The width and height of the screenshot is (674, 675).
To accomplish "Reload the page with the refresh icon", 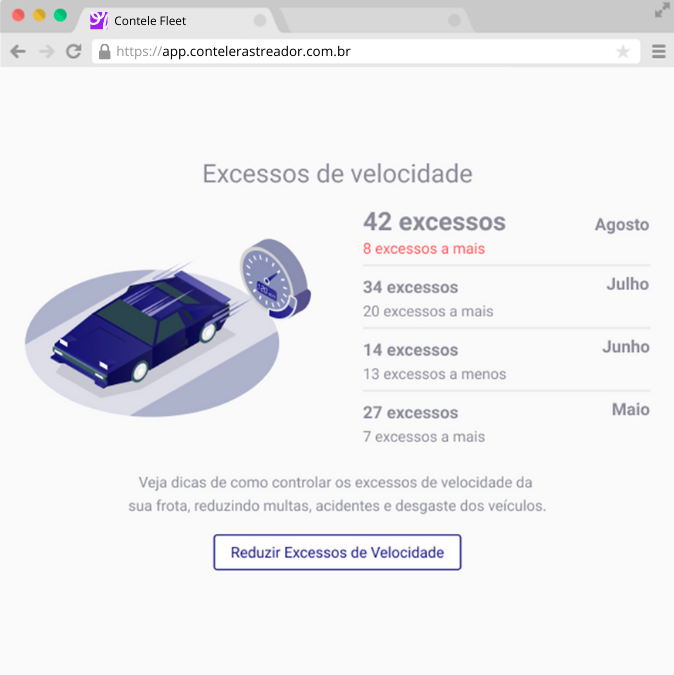I will pyautogui.click(x=74, y=52).
